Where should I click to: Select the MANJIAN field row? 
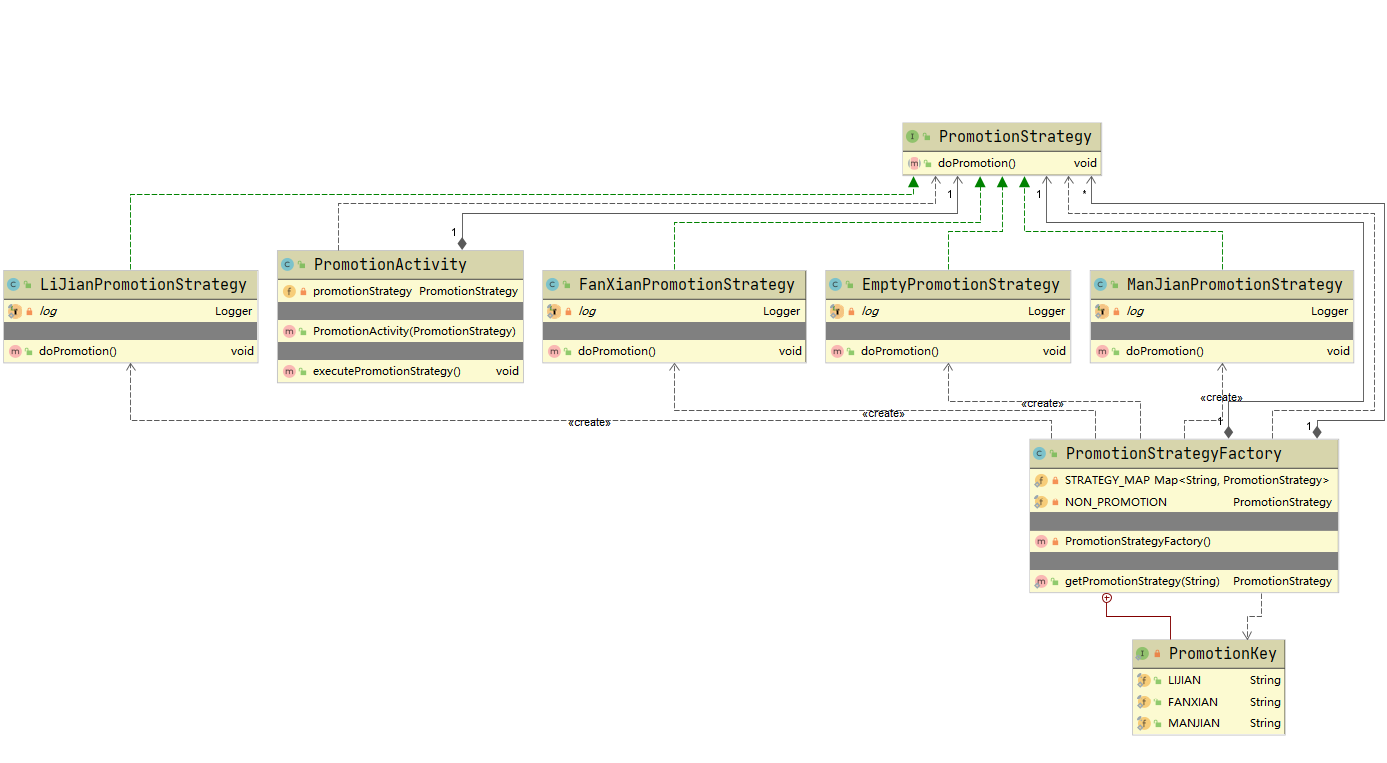(x=1193, y=723)
